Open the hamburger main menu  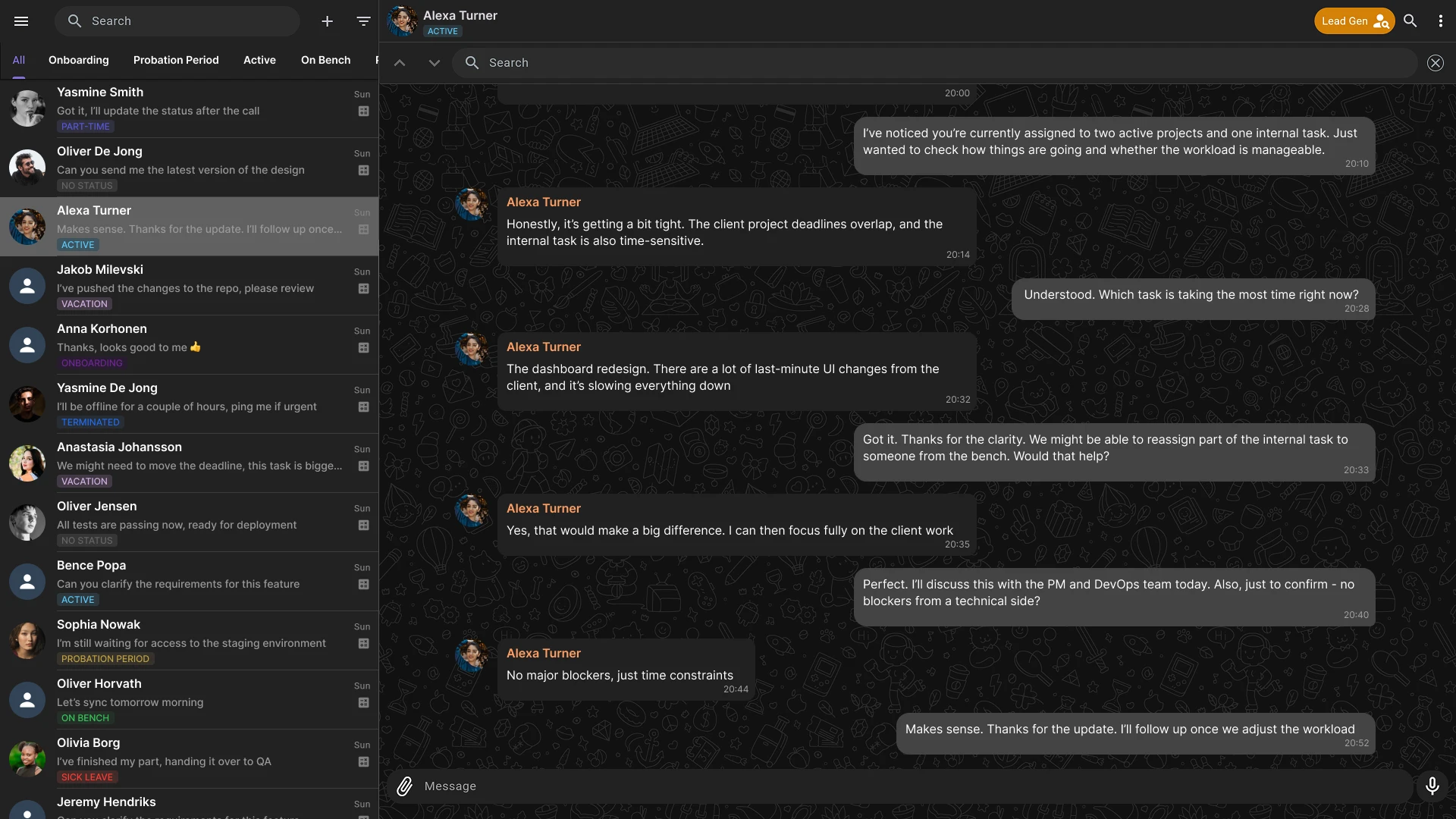(x=21, y=21)
